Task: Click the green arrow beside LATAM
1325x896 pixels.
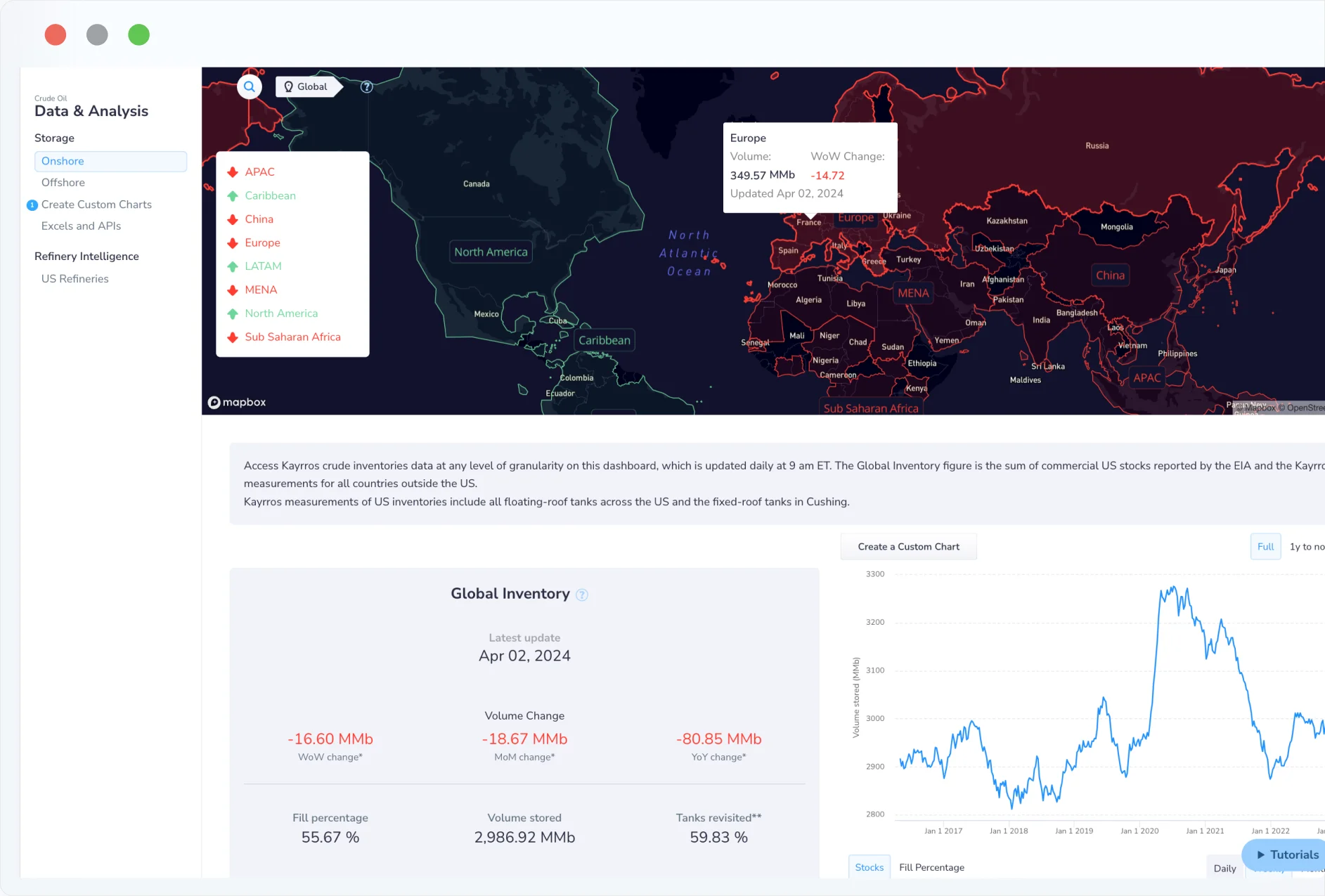Action: click(x=233, y=266)
